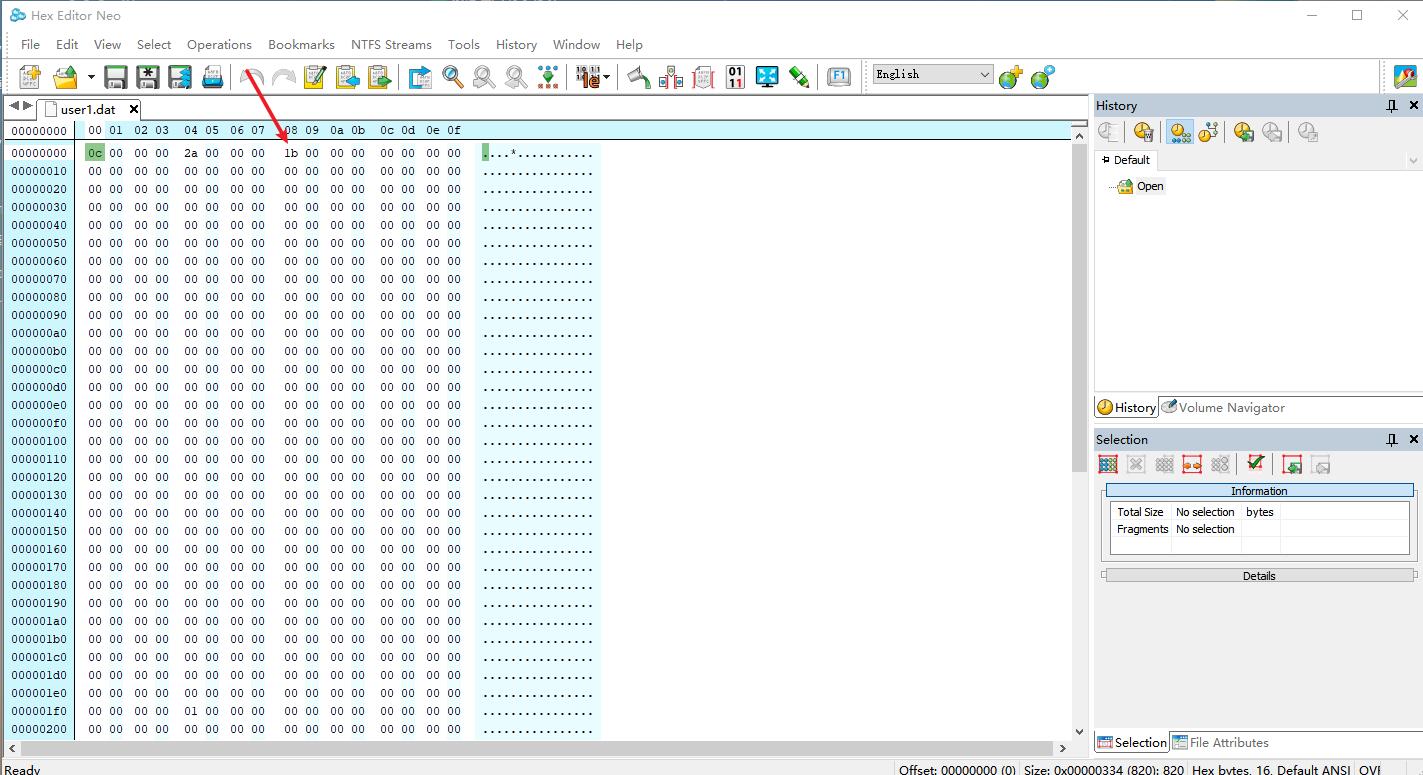The height and width of the screenshot is (775, 1423).
Task: Collapse the Information section header
Action: click(1259, 491)
